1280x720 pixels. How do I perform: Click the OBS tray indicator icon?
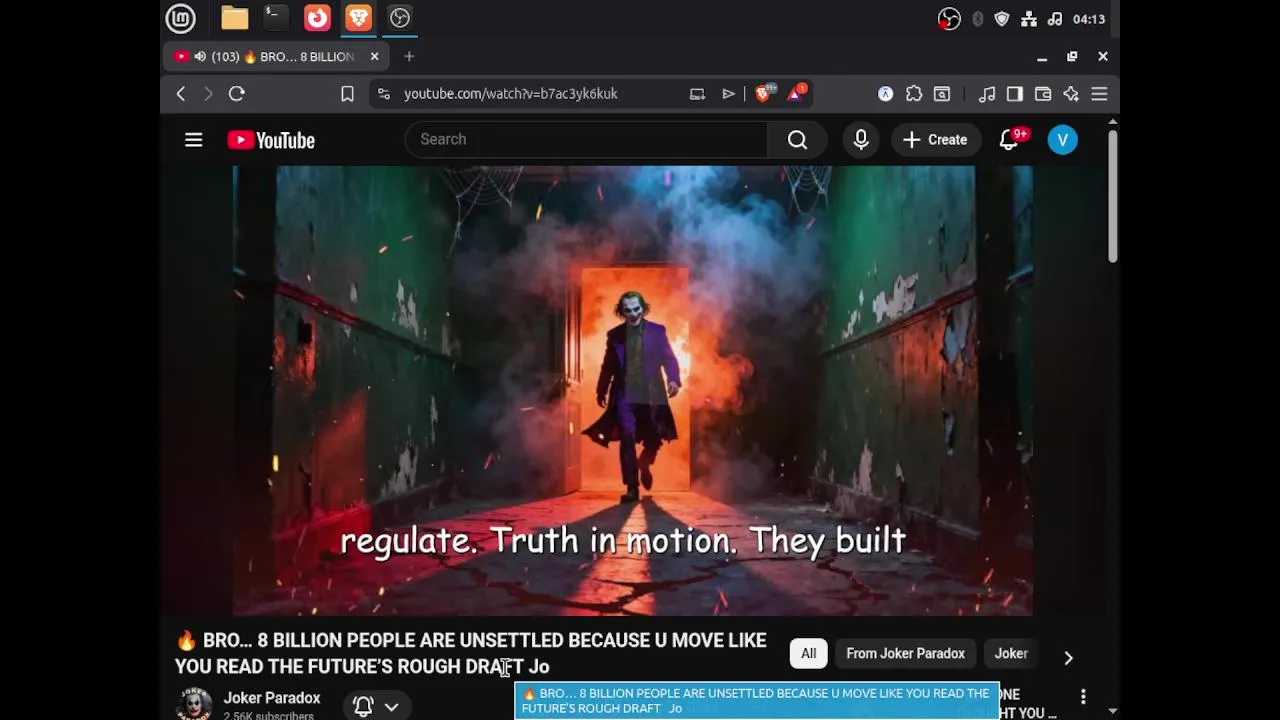click(x=949, y=19)
